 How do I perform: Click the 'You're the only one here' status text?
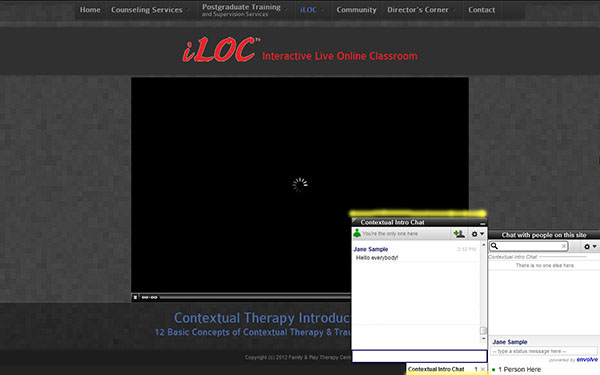tap(390, 233)
